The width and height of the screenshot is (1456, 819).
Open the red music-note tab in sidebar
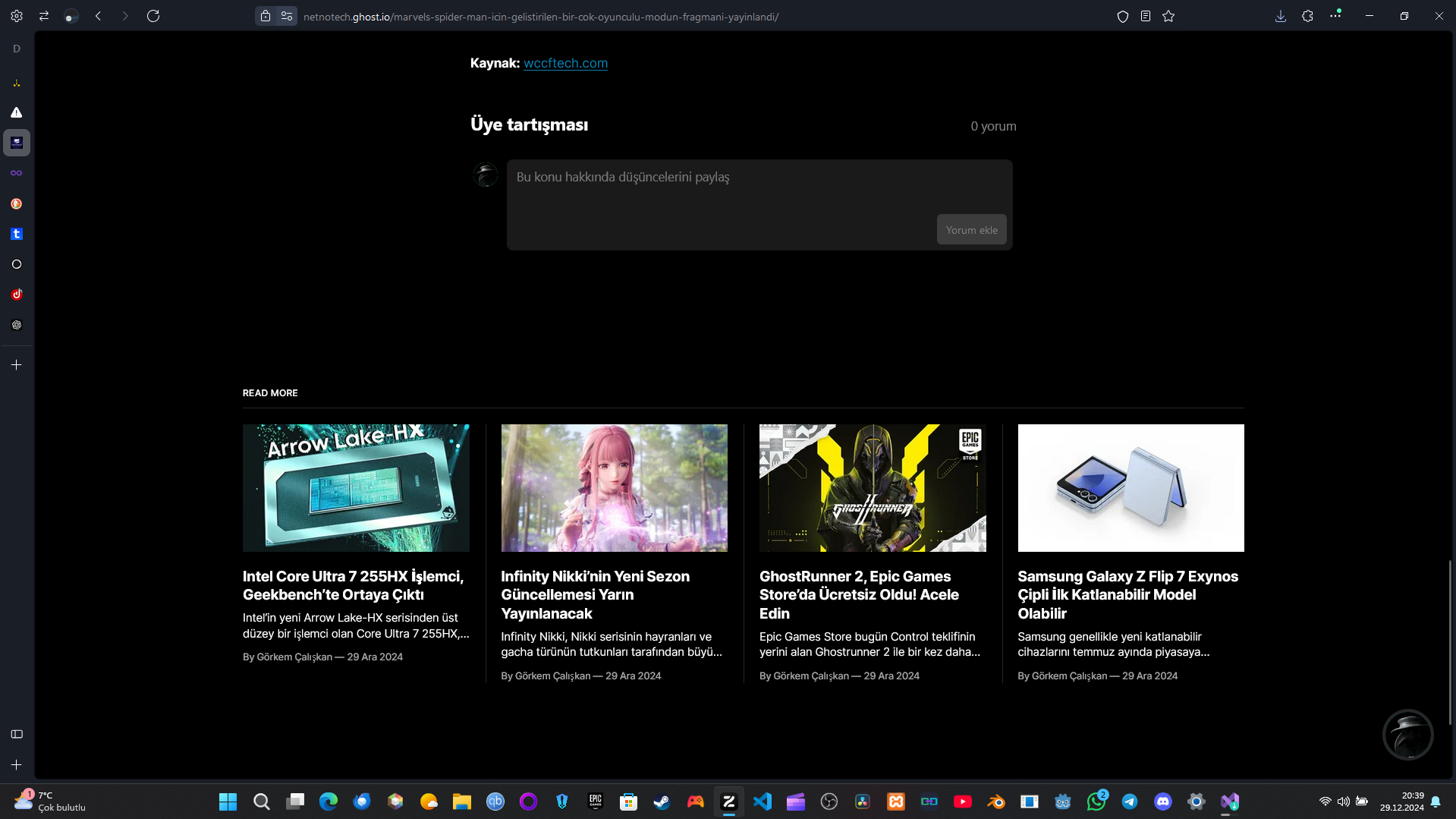click(17, 295)
